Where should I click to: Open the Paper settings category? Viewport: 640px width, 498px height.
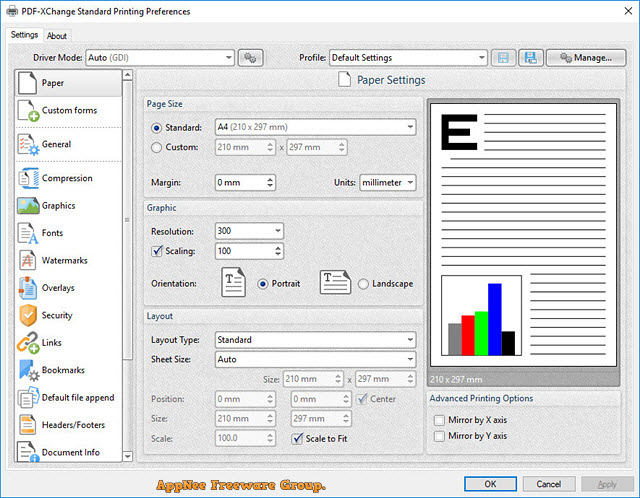(x=69, y=83)
